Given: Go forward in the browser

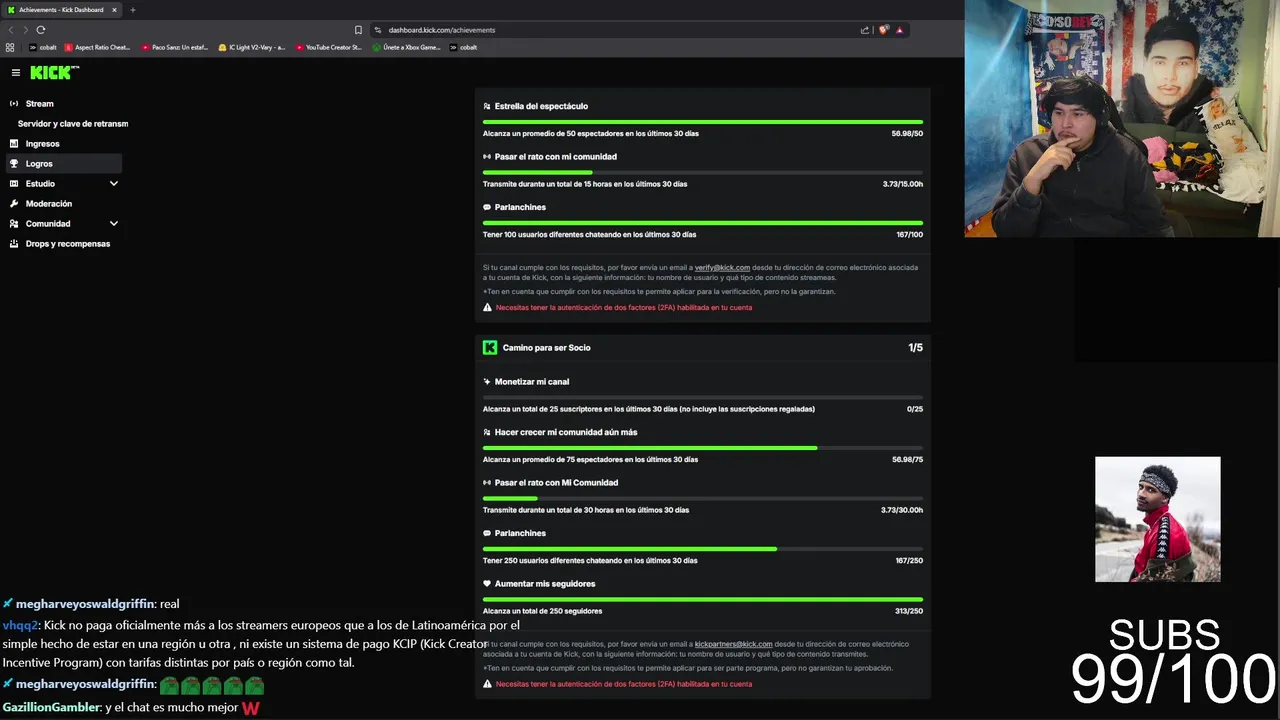Looking at the screenshot, I should [x=26, y=30].
